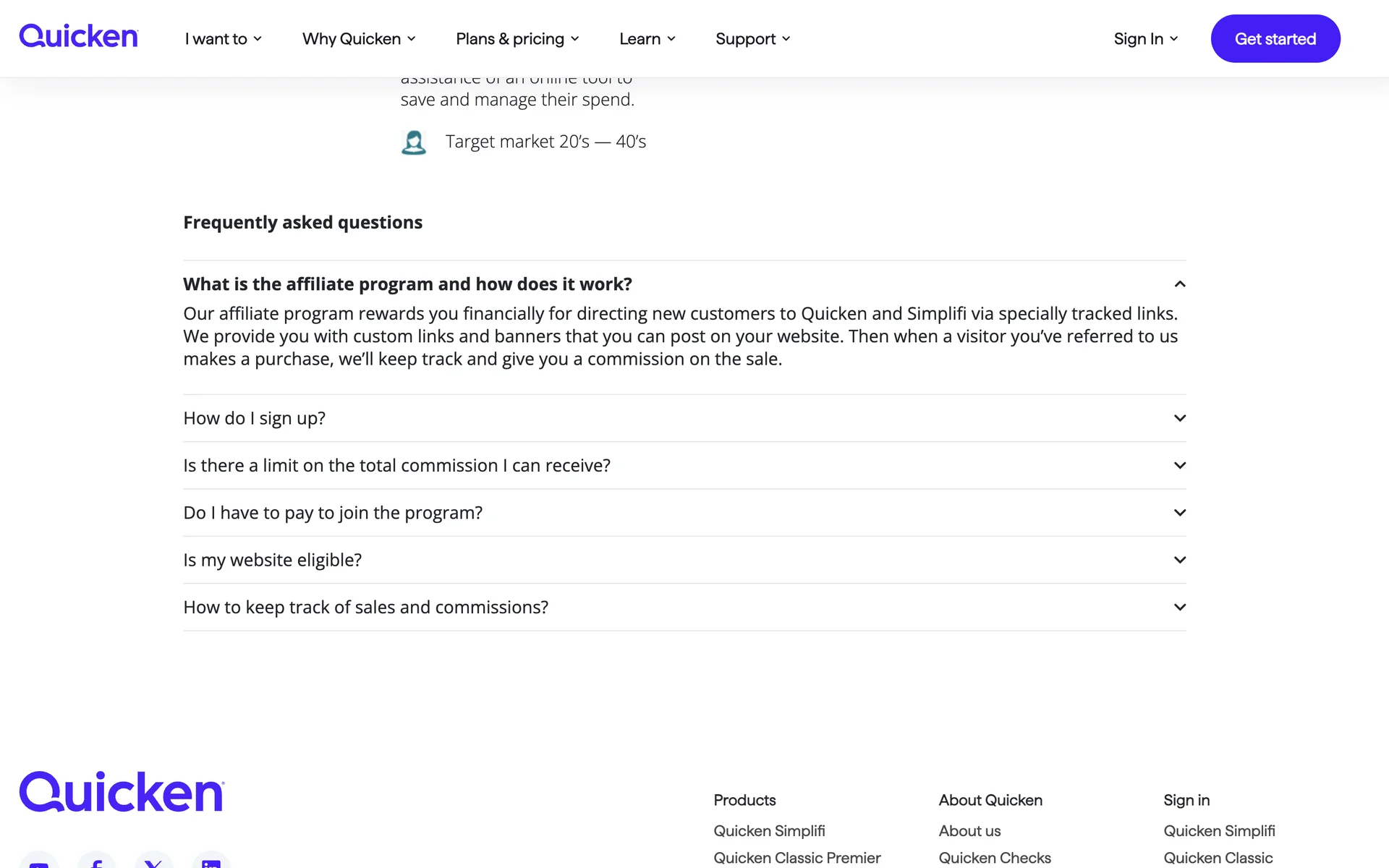This screenshot has height=868, width=1389.
Task: Open the Support menu
Action: click(752, 39)
